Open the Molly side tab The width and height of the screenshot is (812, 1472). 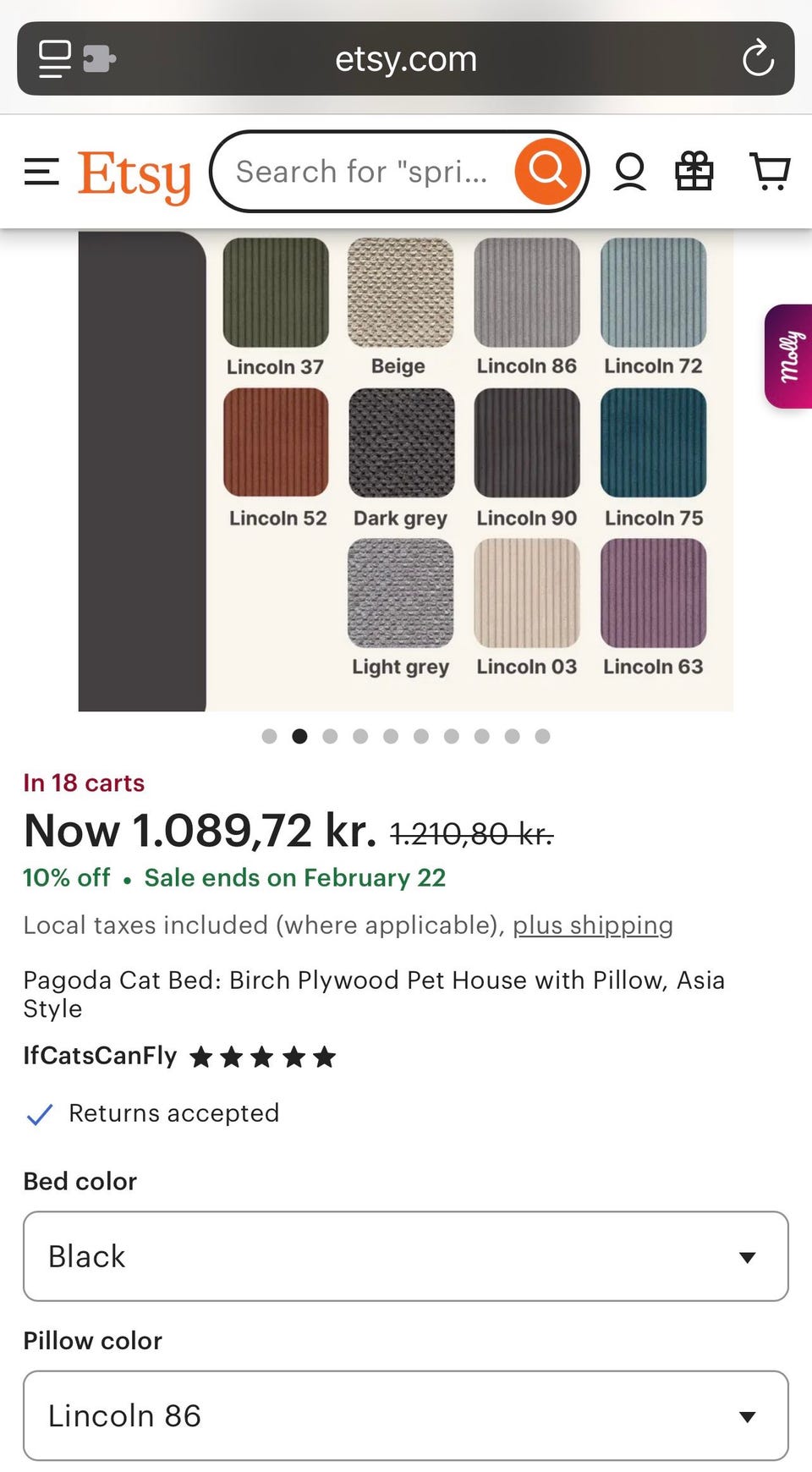[x=788, y=356]
